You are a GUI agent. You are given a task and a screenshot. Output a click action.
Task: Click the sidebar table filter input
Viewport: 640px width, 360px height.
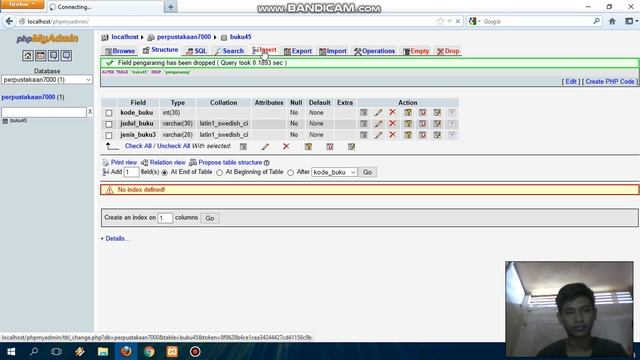tap(44, 112)
